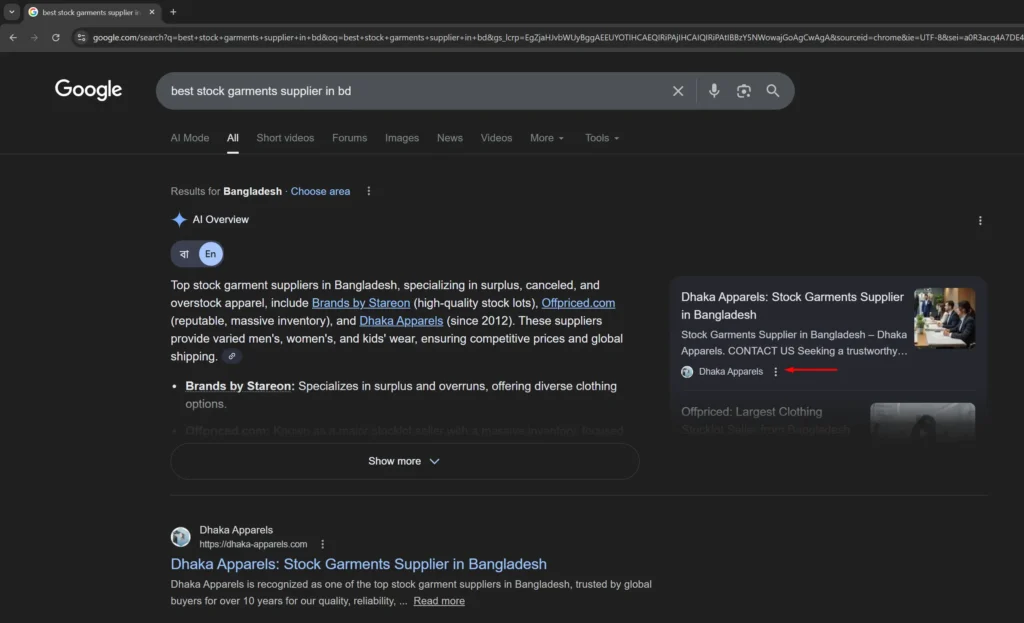
Task: Open the Tools dropdown
Action: pos(601,138)
